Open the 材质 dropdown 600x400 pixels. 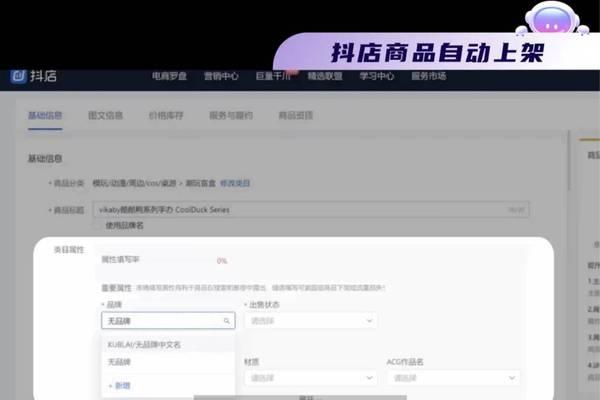[x=311, y=378]
